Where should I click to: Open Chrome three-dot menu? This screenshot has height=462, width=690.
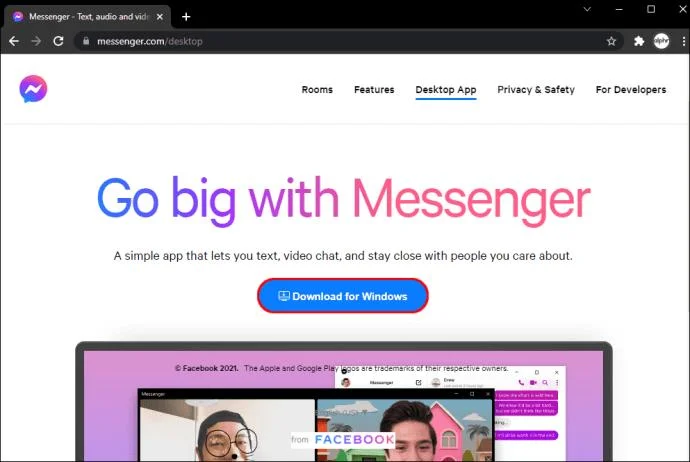click(683, 41)
